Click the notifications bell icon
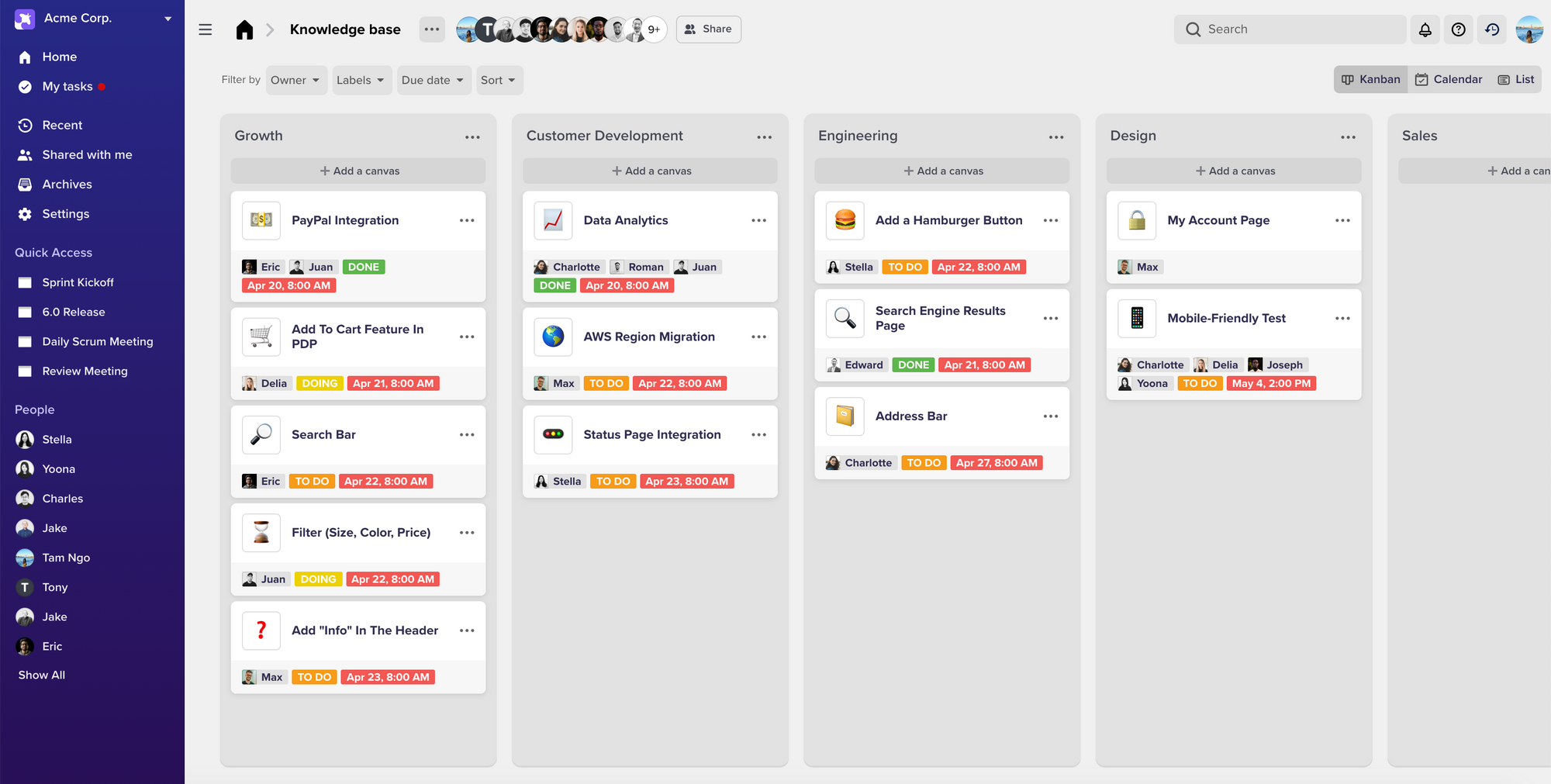The width and height of the screenshot is (1551, 784). point(1425,29)
